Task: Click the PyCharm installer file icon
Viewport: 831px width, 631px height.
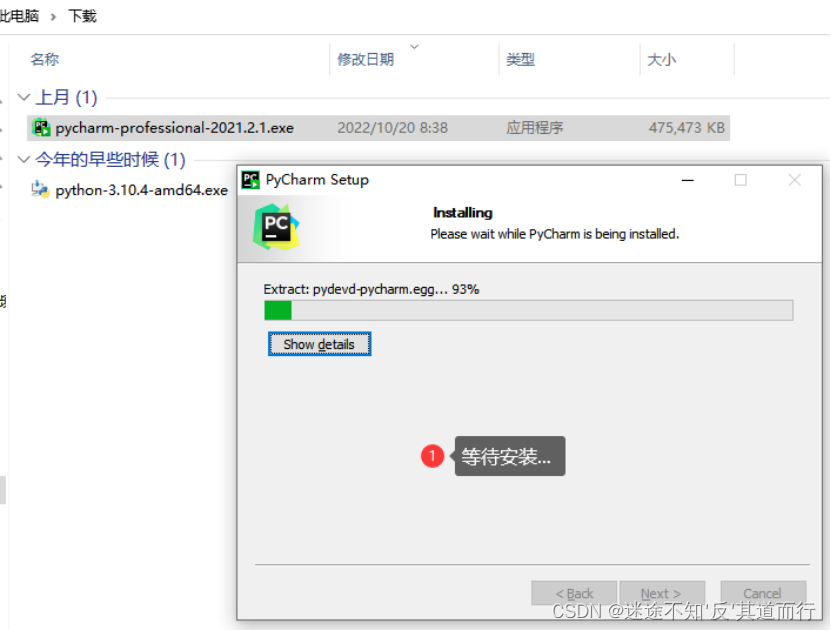Action: (x=41, y=128)
